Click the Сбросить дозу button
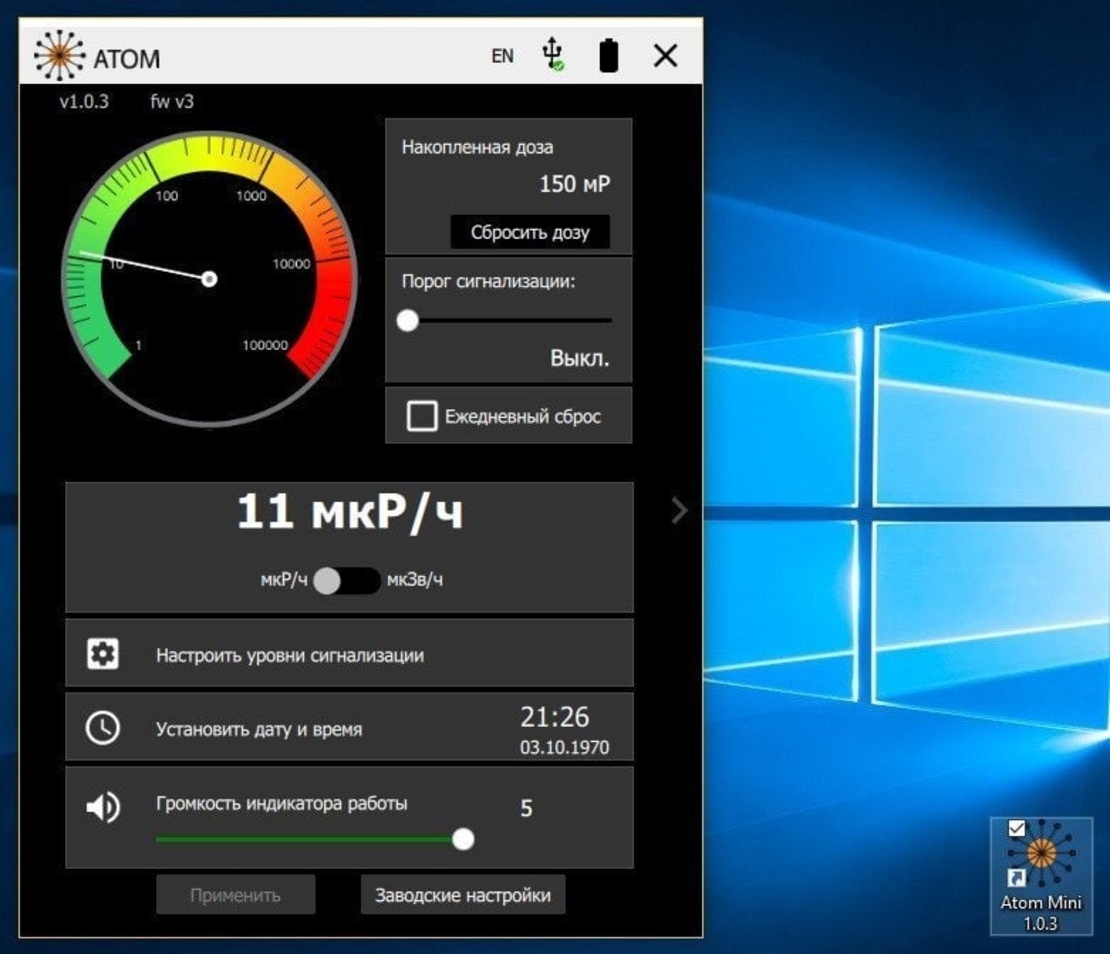 click(530, 232)
